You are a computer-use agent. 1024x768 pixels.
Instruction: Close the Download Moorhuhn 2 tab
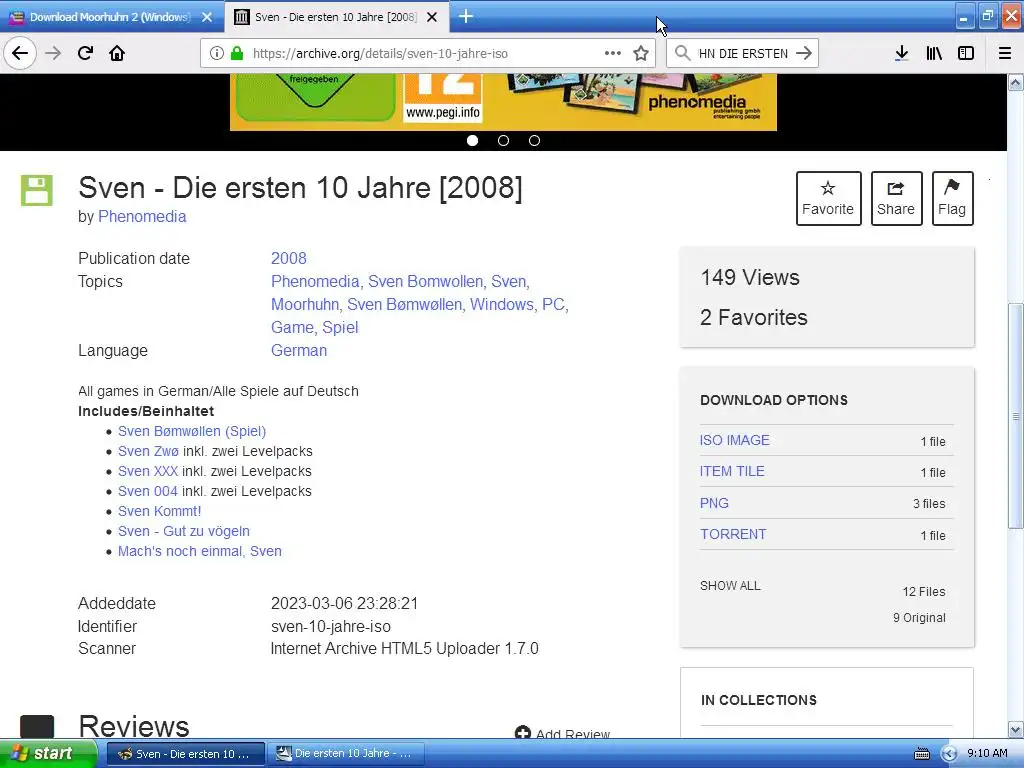(207, 17)
